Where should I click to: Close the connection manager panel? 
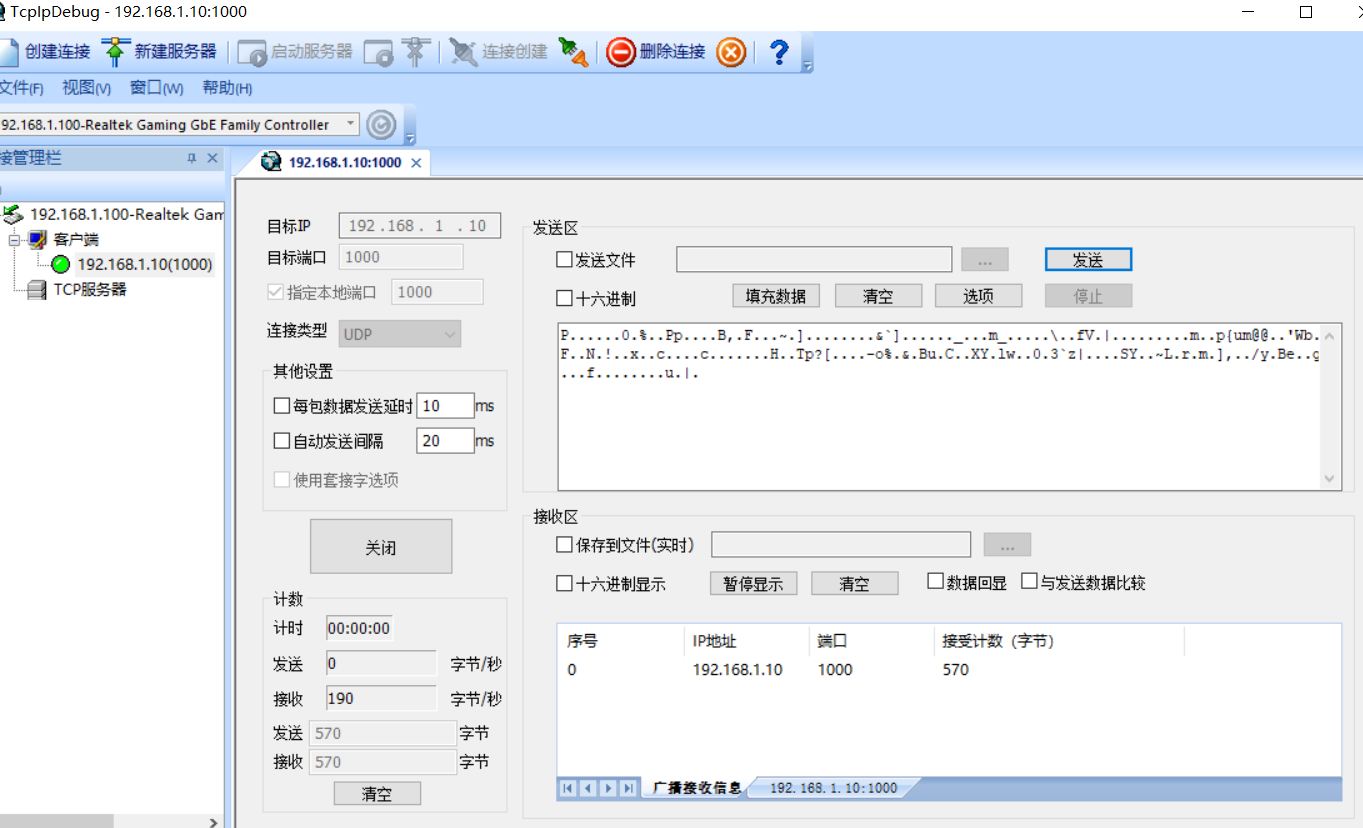pos(212,158)
